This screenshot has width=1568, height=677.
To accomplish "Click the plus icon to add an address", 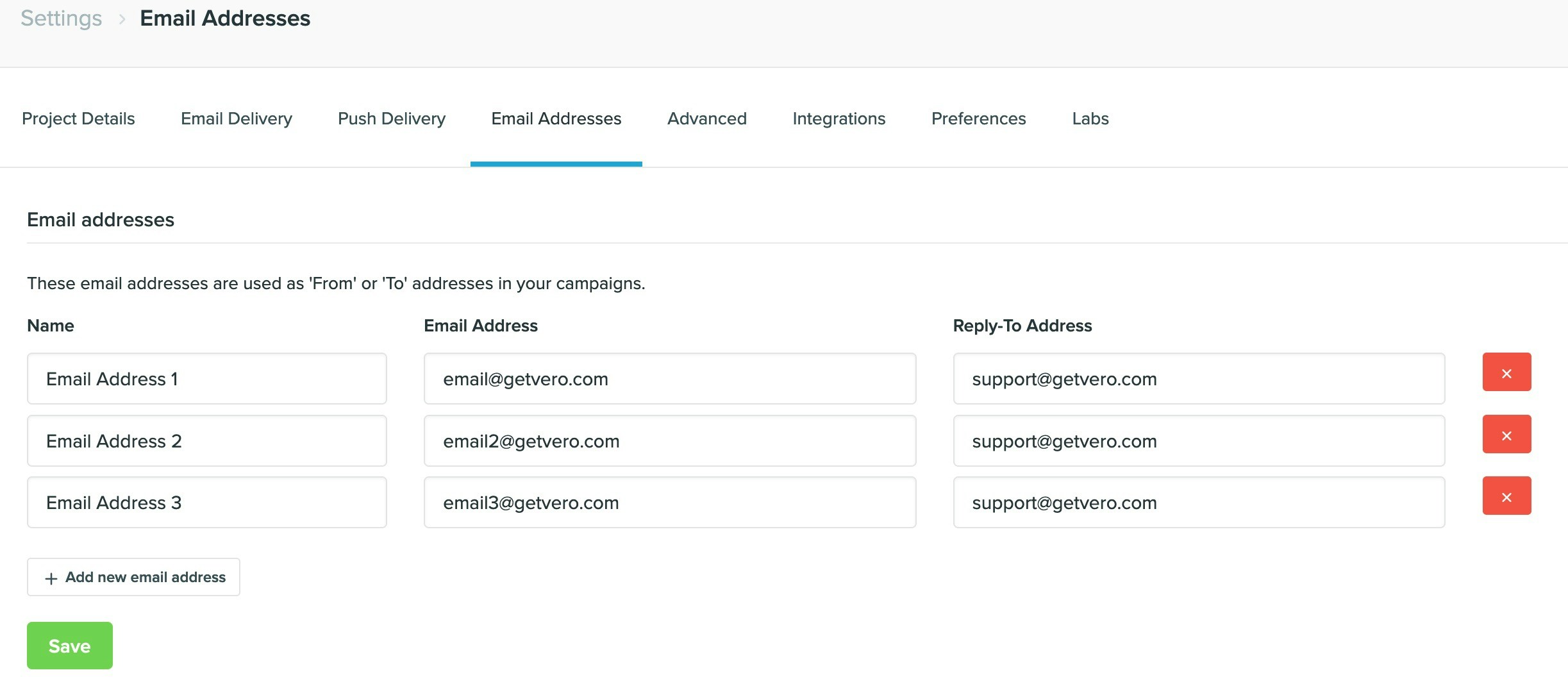I will (50, 577).
